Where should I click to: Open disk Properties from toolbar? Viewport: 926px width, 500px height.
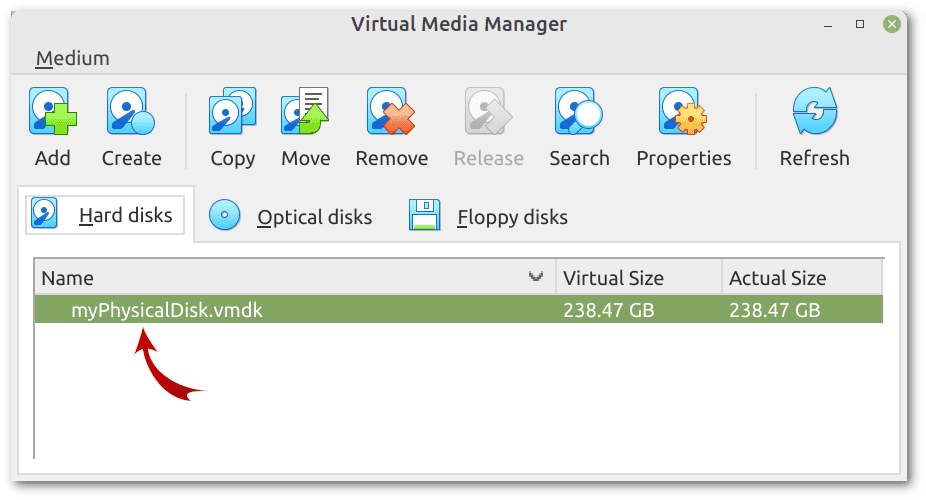[683, 111]
